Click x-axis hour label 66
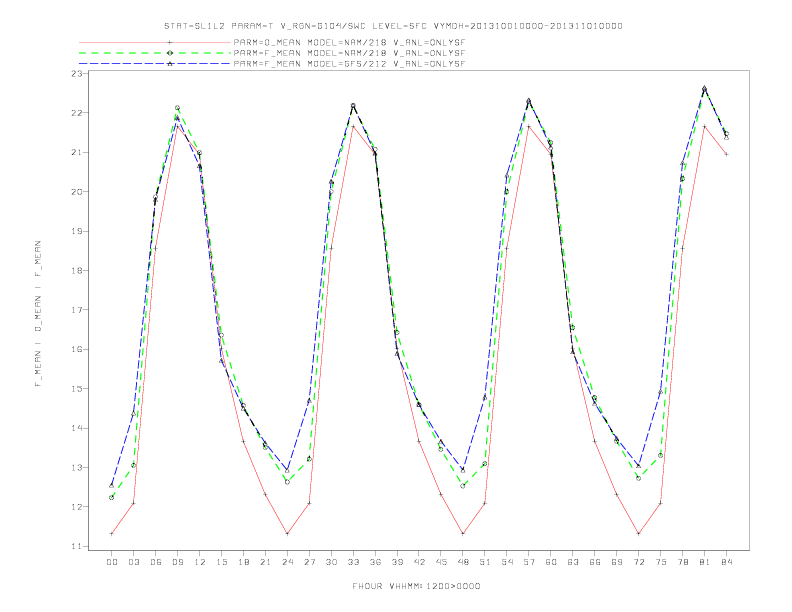The image size is (792, 612). point(595,562)
